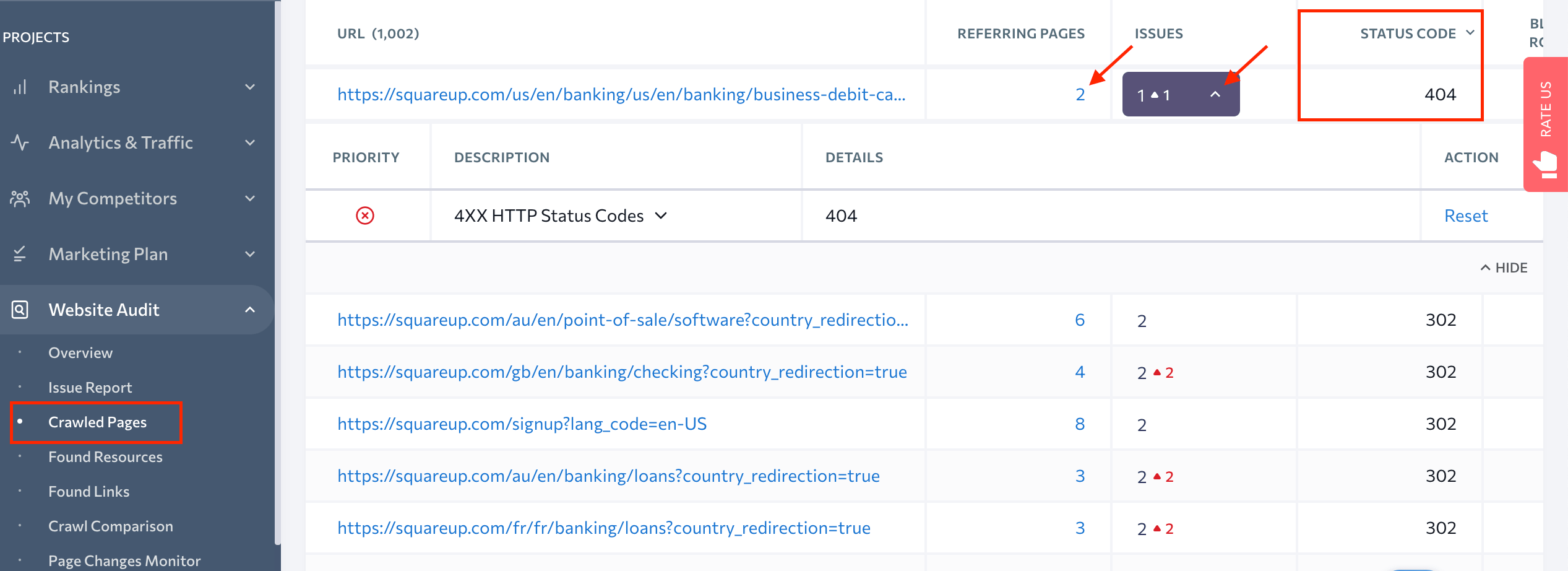Image resolution: width=1568 pixels, height=571 pixels.
Task: Click the Website Audit magnifier icon
Action: pyautogui.click(x=20, y=310)
